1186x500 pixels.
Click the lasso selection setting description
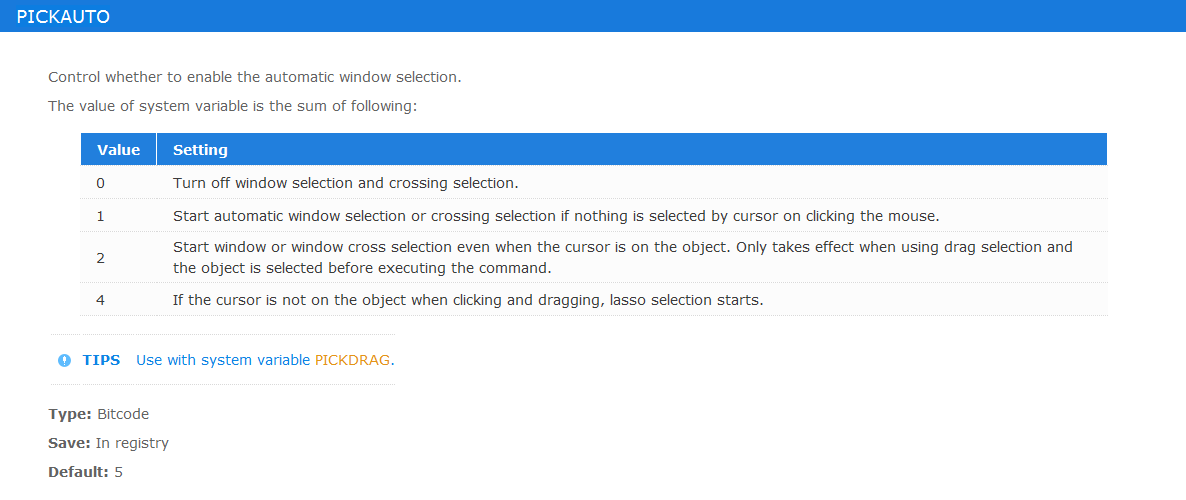tap(468, 300)
